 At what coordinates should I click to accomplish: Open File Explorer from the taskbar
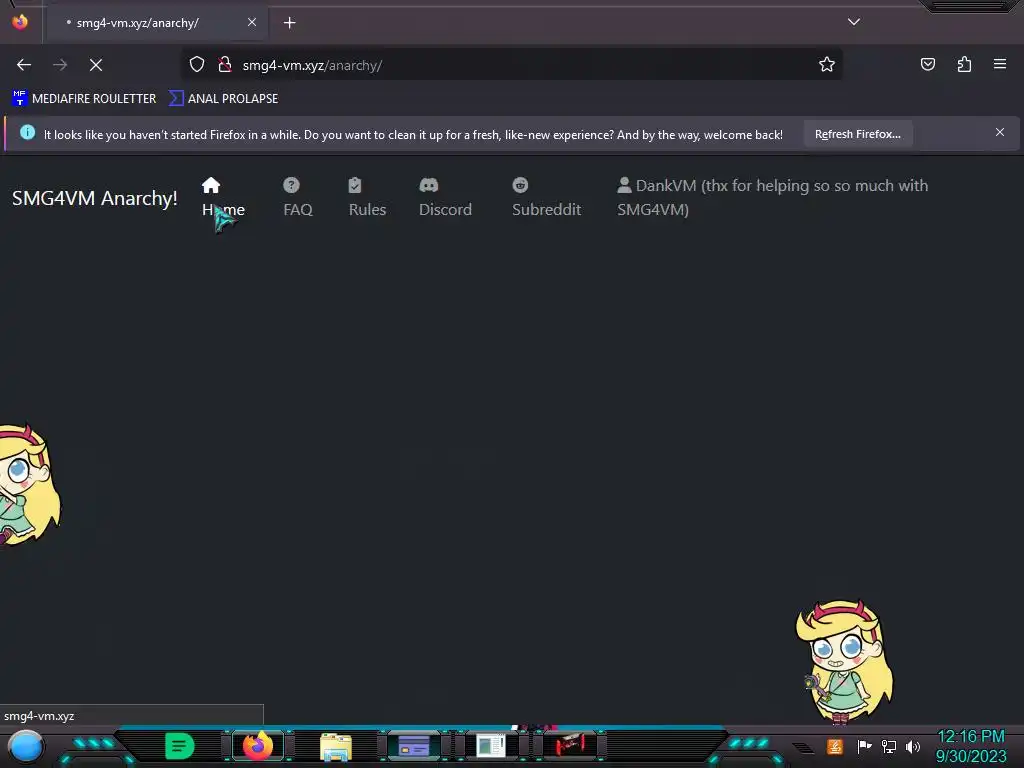click(336, 747)
